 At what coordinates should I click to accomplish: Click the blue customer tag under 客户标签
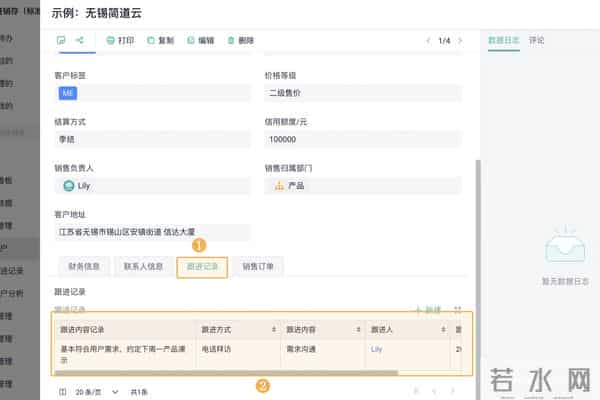point(68,93)
